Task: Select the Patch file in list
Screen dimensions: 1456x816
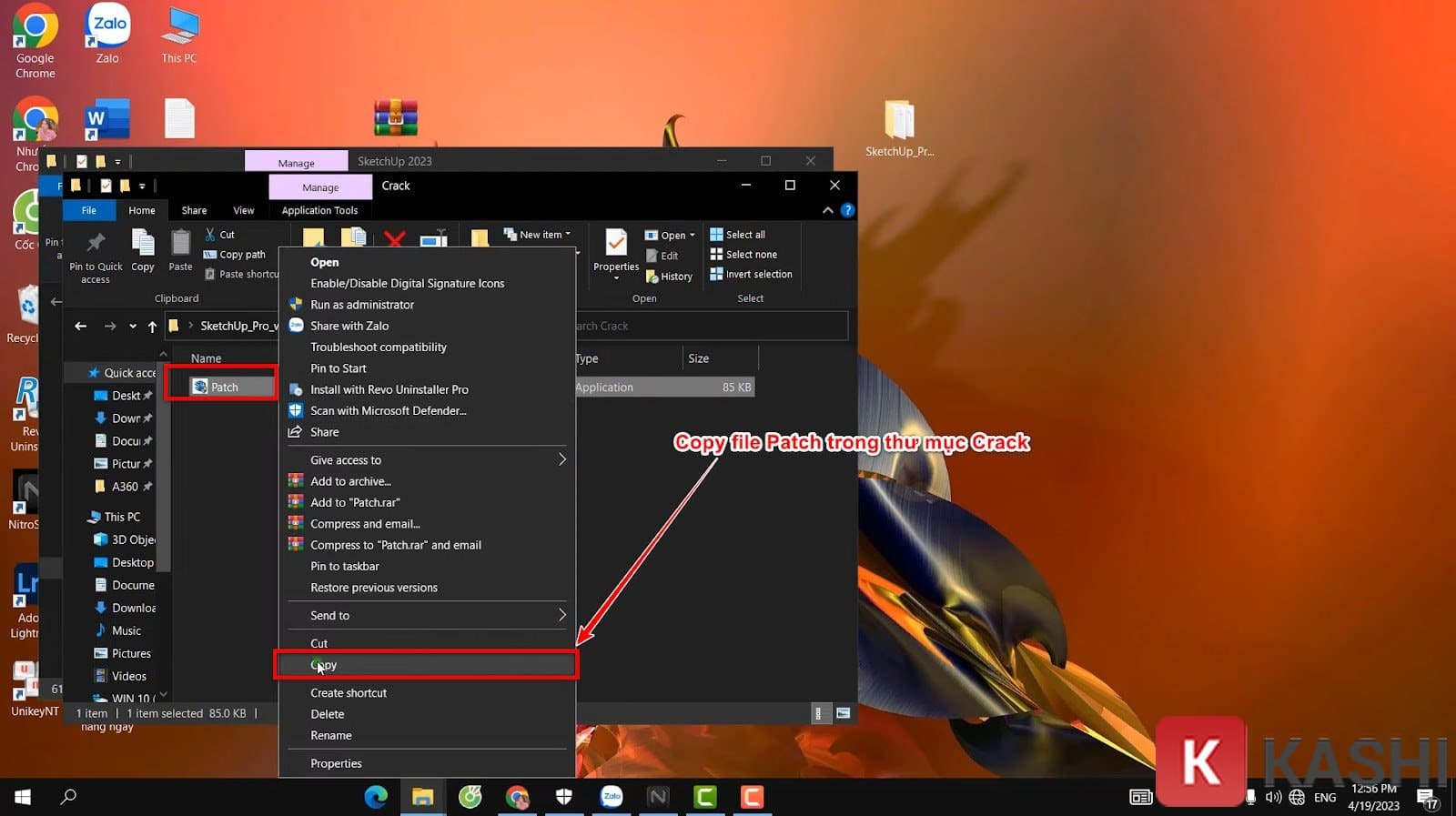Action: (224, 388)
